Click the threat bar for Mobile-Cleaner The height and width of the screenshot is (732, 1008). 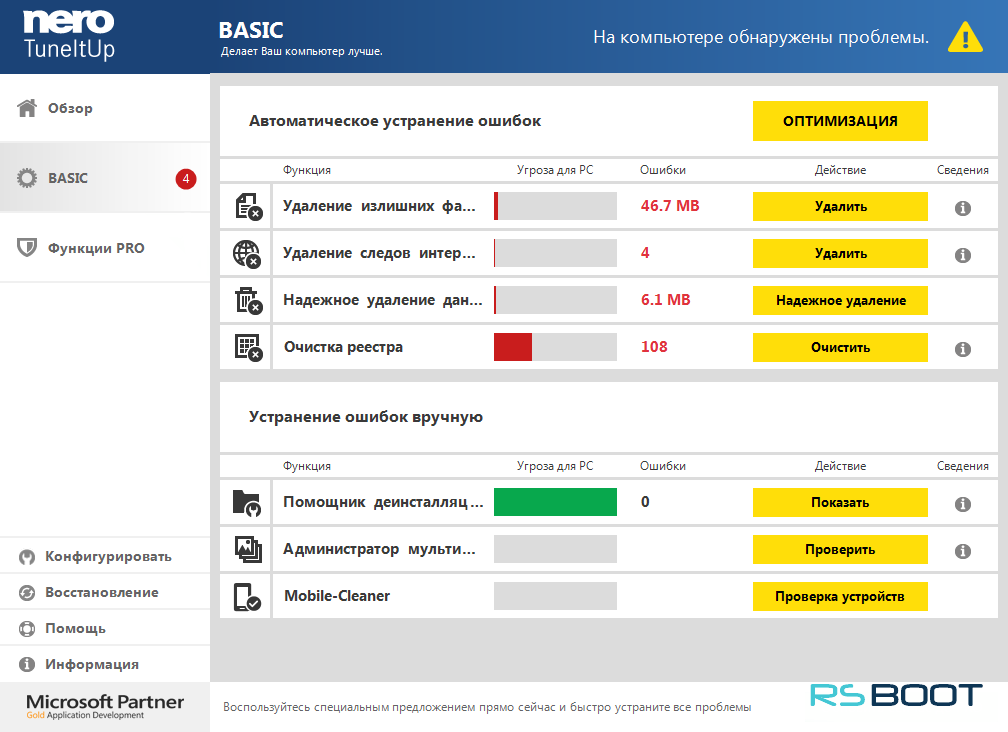point(555,596)
